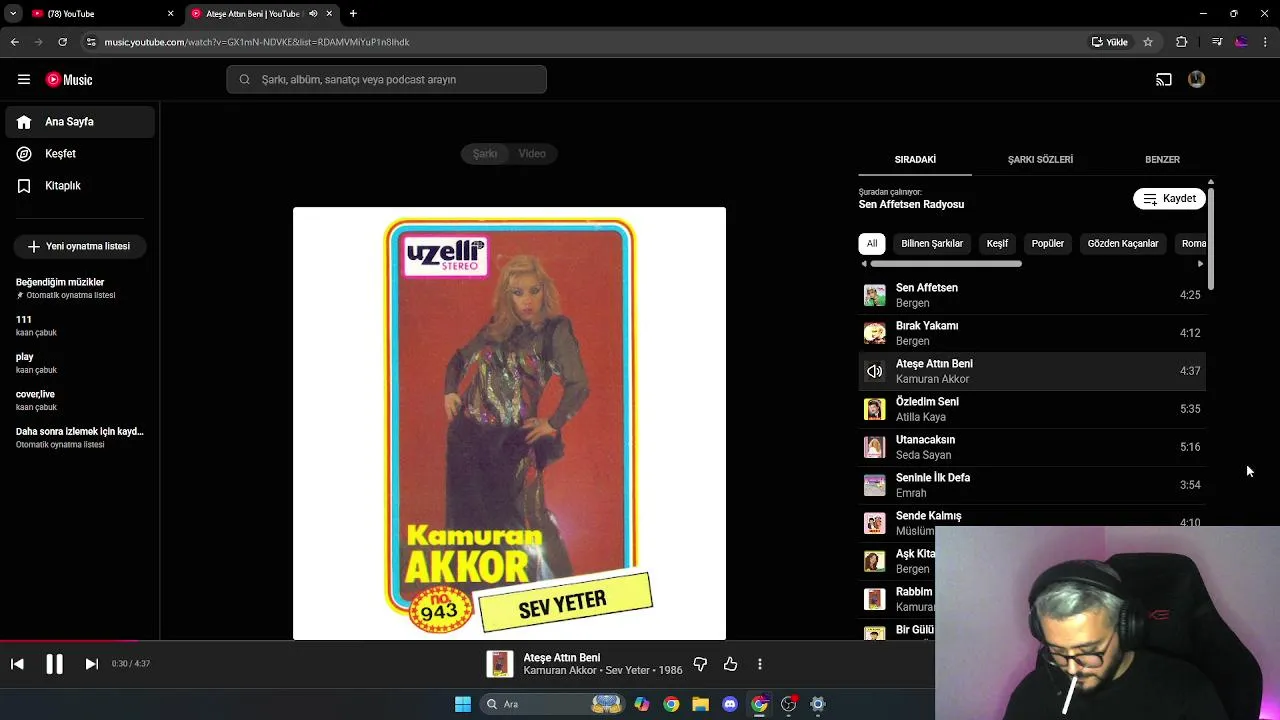The image size is (1280, 720).
Task: Skip to next track
Action: (91, 664)
